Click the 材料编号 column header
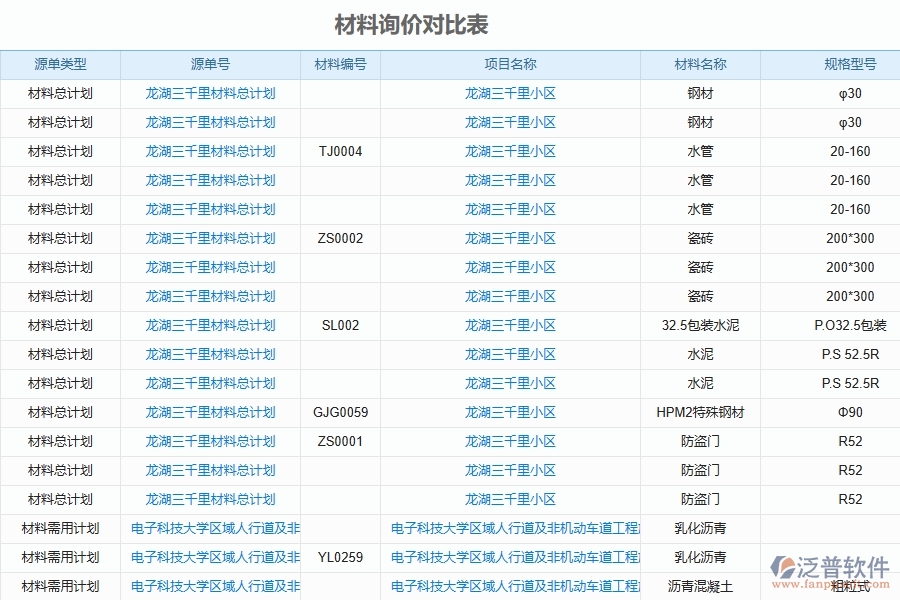 (x=340, y=64)
